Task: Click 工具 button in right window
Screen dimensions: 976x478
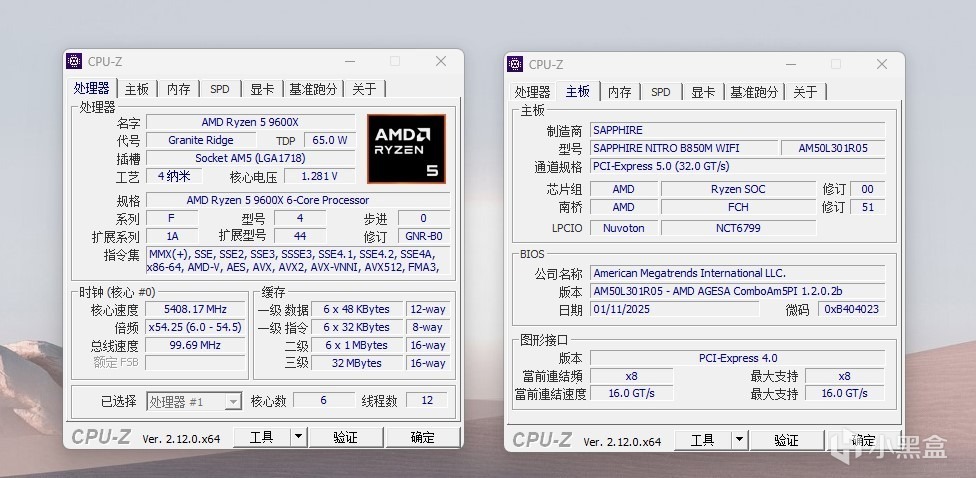Action: coord(703,441)
